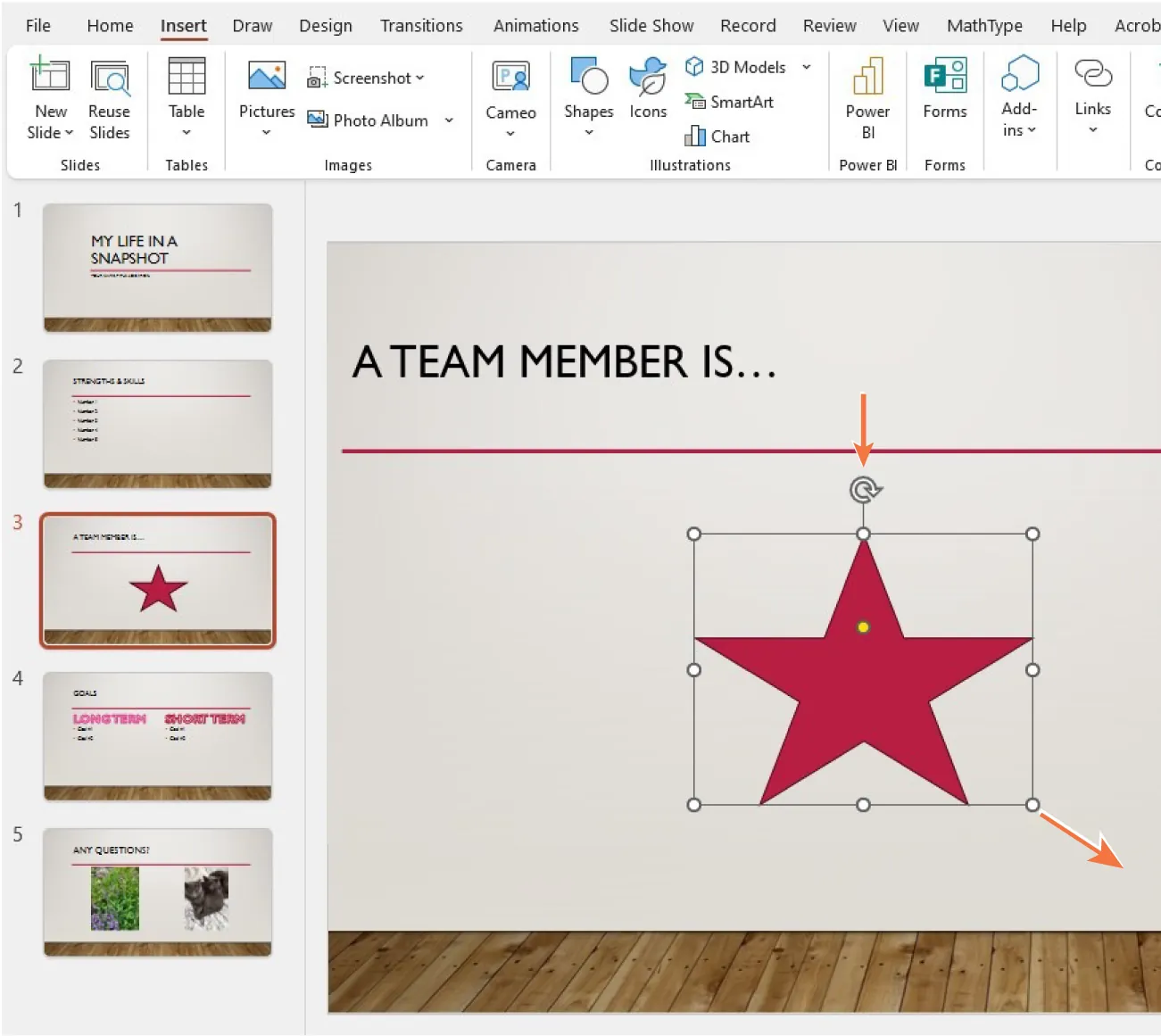
Task: Switch to the Animations ribbon tab
Action: pyautogui.click(x=535, y=25)
